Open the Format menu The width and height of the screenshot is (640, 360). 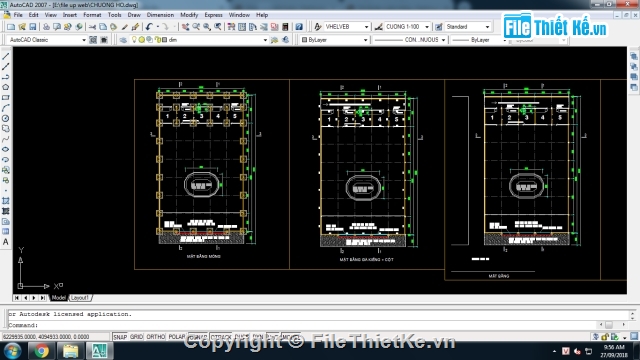click(x=92, y=15)
